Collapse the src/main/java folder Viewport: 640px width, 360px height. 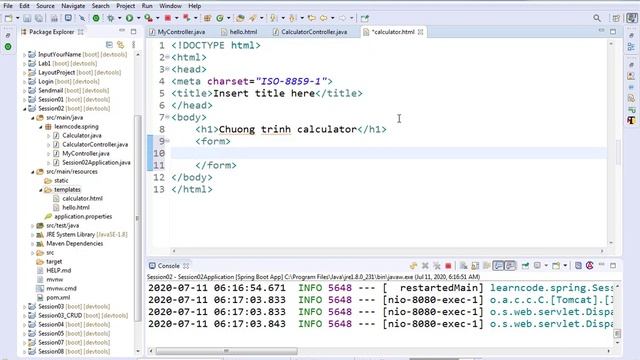33,118
